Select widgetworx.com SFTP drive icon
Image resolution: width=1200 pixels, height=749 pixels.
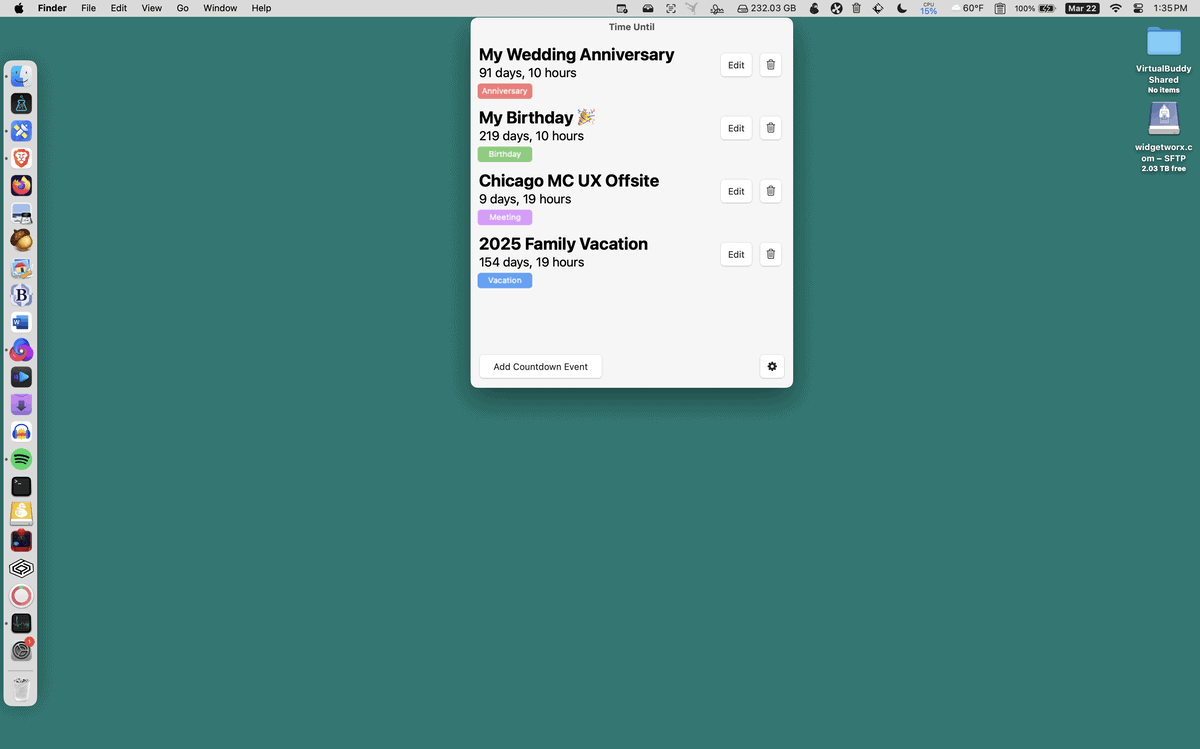(x=1163, y=119)
